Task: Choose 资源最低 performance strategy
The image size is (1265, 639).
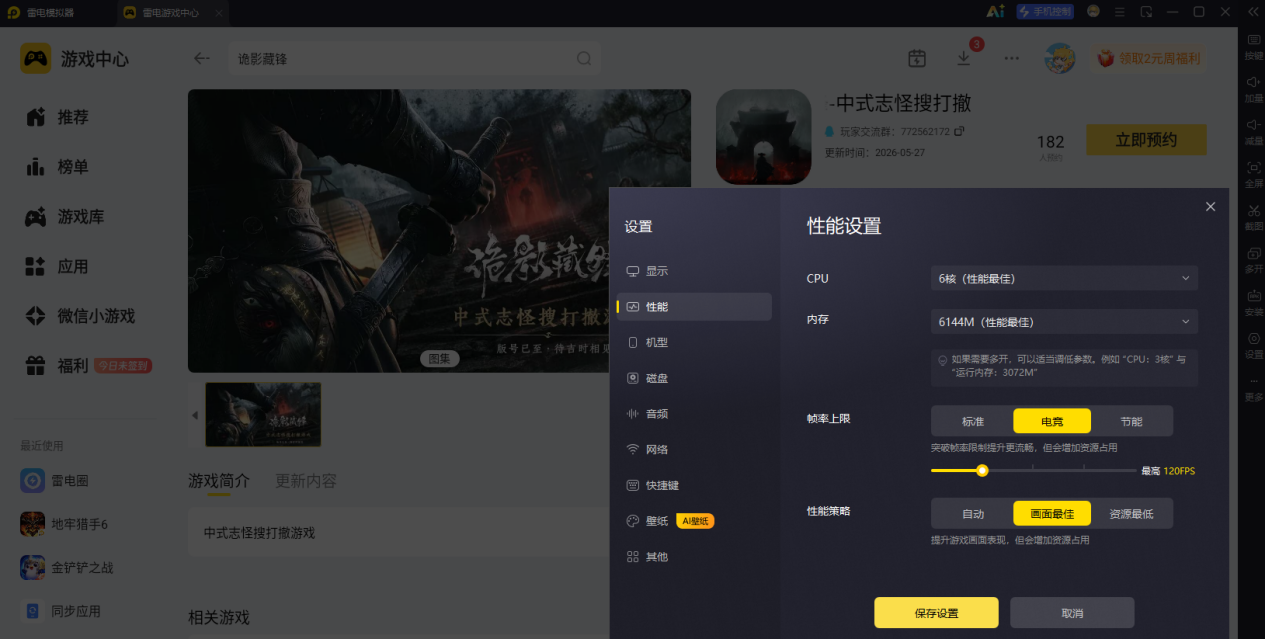Action: (1131, 514)
